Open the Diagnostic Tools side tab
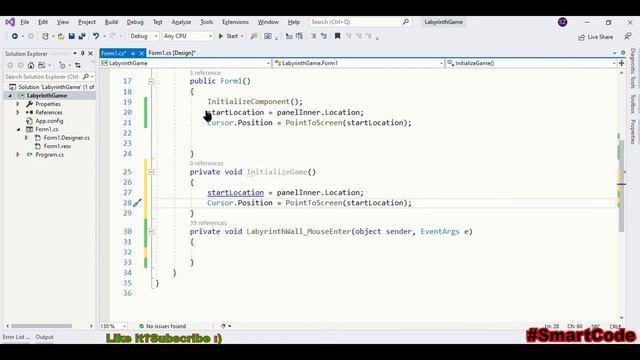The height and width of the screenshot is (360, 640). pyautogui.click(x=633, y=68)
